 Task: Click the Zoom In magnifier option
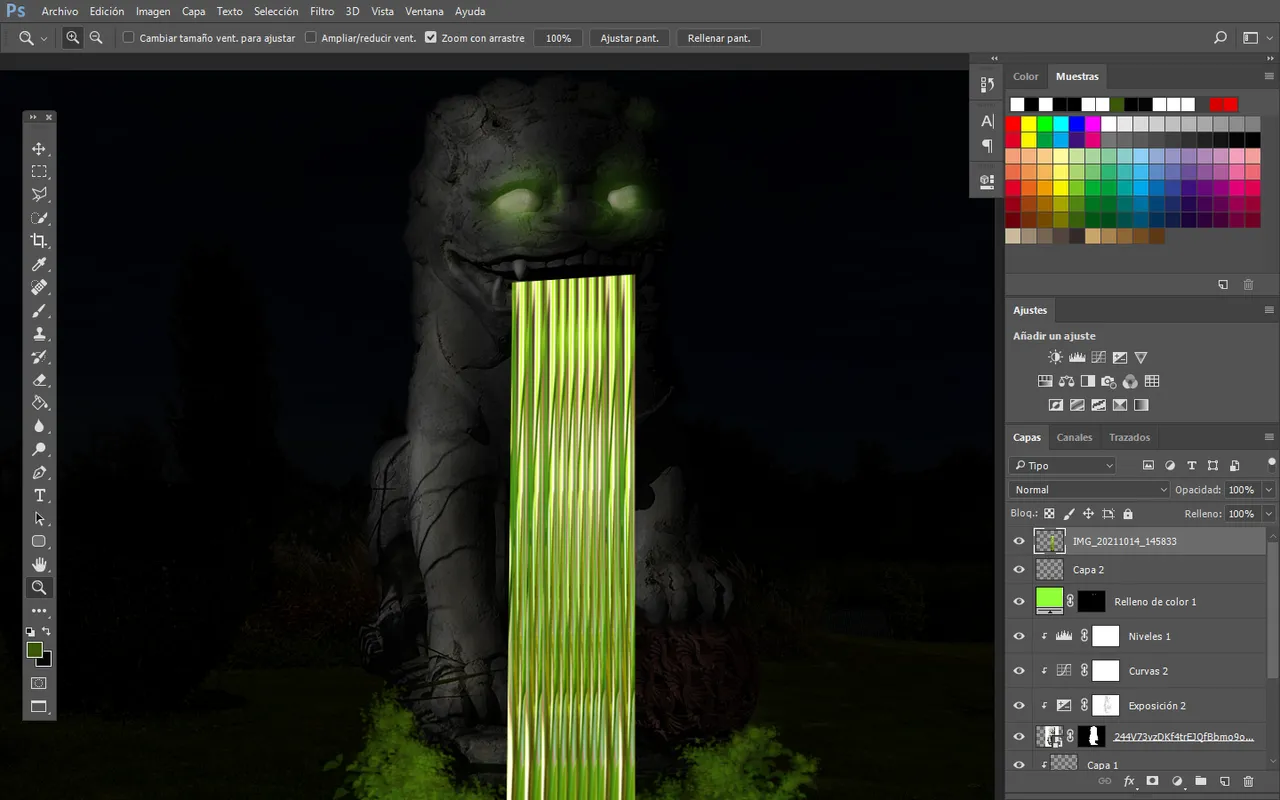(x=73, y=38)
